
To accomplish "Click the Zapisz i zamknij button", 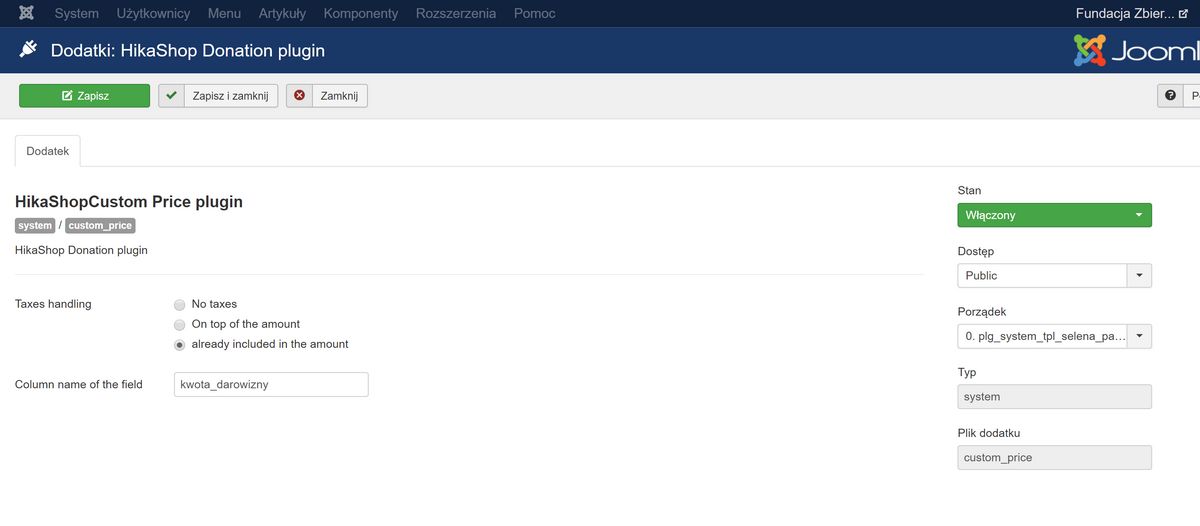I will pyautogui.click(x=218, y=96).
